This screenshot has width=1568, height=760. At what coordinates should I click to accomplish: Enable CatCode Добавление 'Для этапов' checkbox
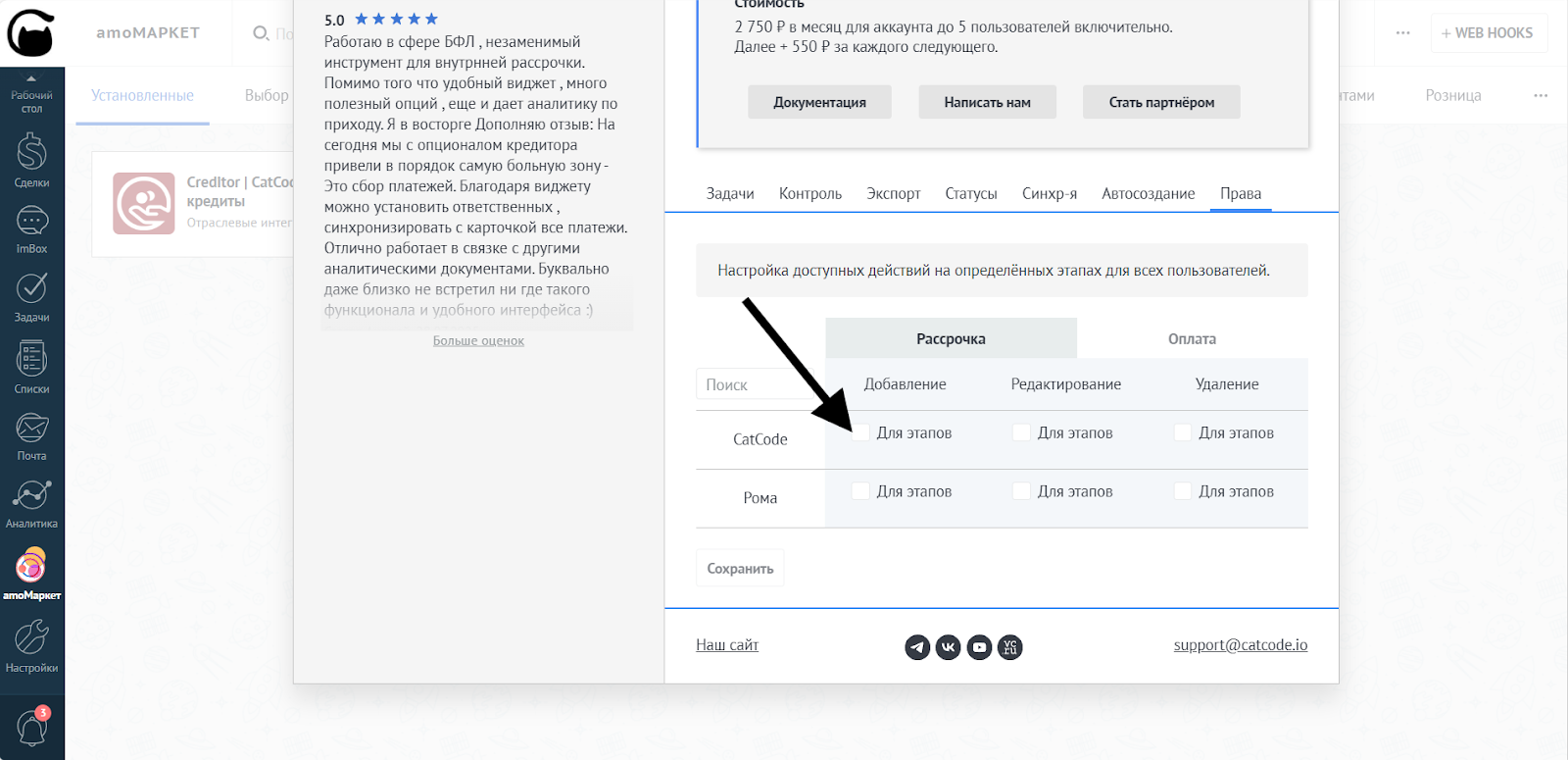tap(860, 432)
